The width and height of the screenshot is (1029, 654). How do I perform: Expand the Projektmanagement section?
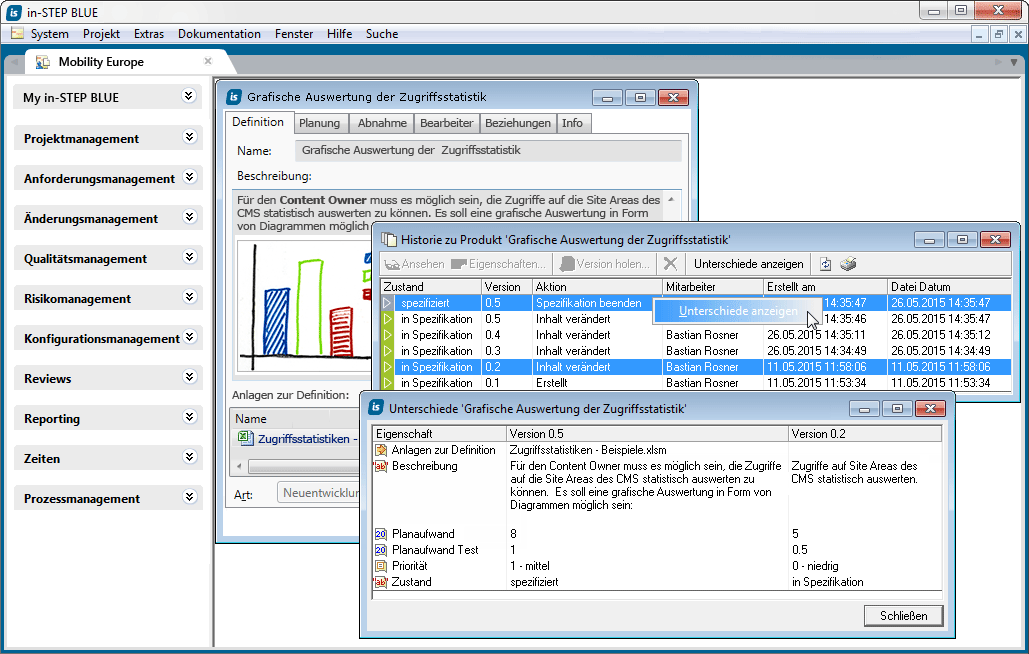(x=189, y=136)
